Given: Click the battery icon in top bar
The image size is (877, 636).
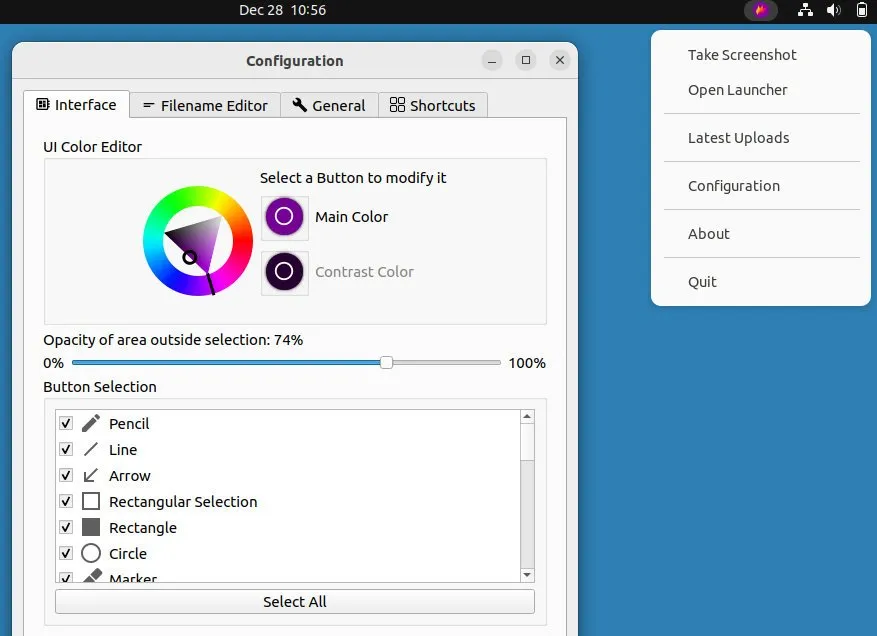Looking at the screenshot, I should (862, 10).
